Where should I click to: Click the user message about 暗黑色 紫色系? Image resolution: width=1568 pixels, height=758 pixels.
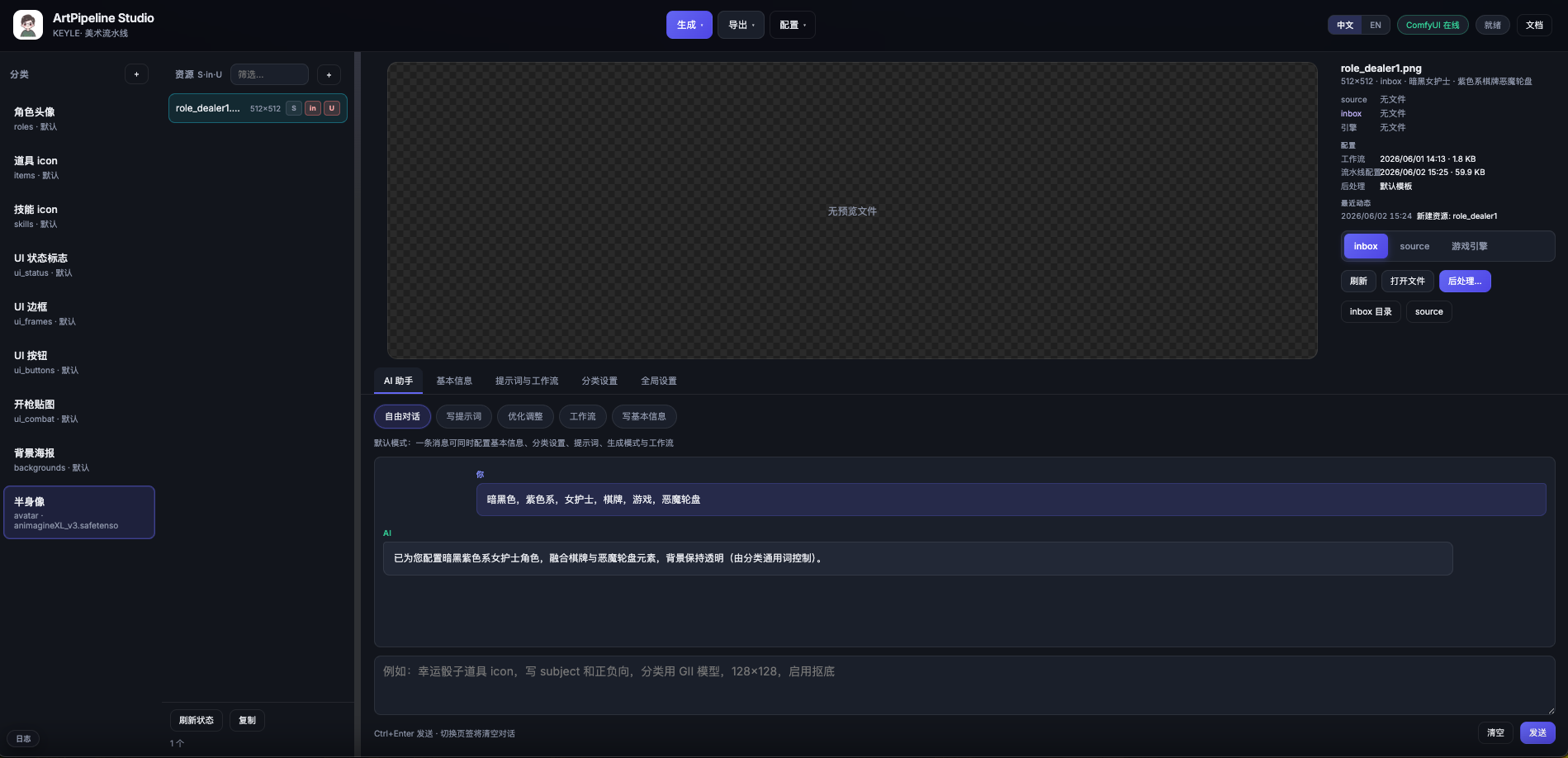(1011, 500)
